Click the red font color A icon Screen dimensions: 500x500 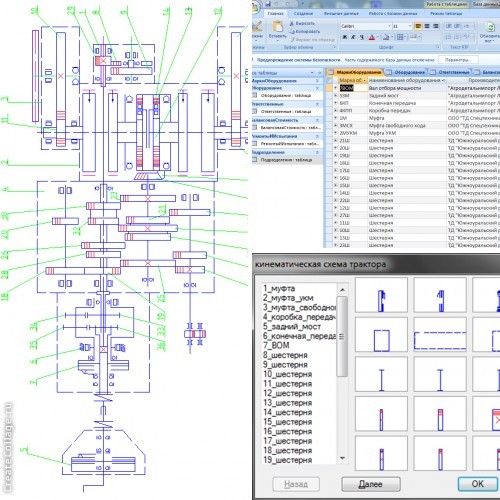[x=372, y=37]
